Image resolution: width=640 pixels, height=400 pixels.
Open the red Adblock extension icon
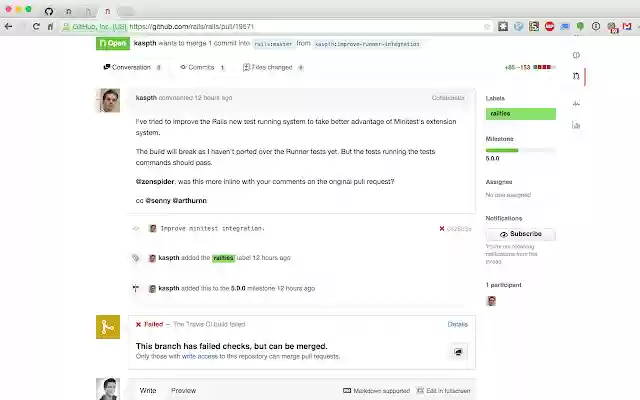(549, 27)
